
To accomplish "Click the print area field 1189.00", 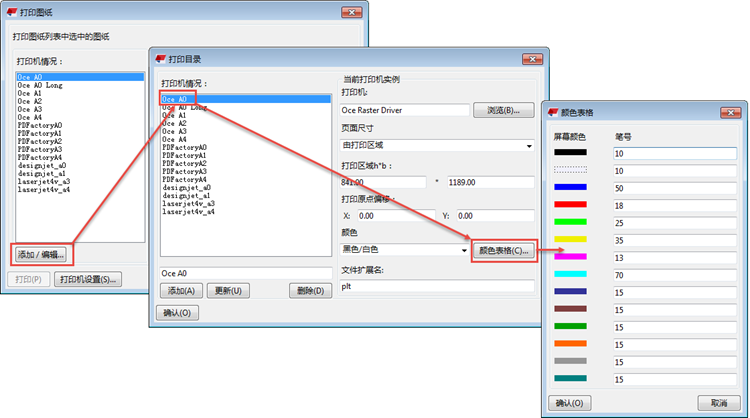I will (491, 182).
